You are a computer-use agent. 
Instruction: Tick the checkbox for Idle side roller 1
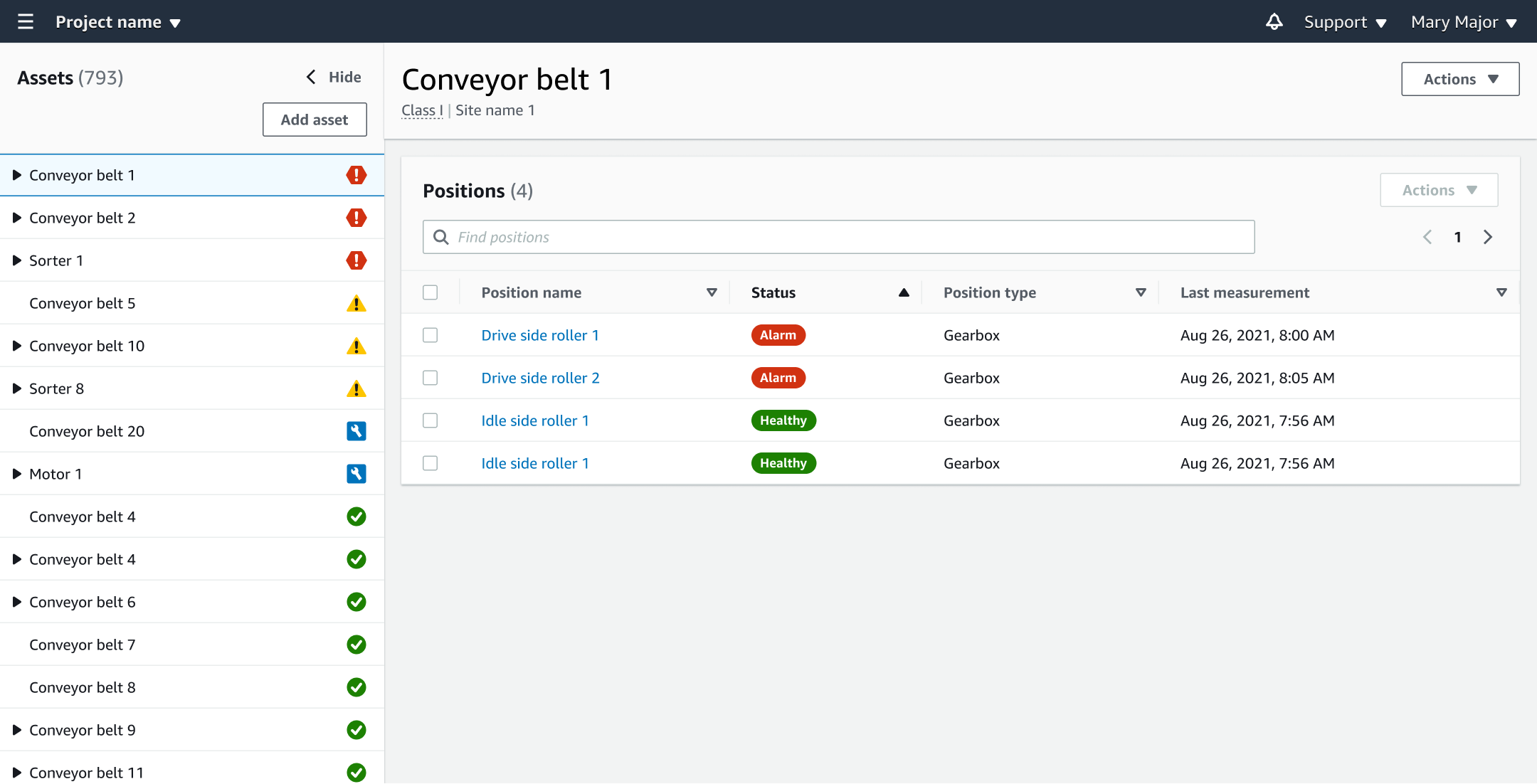click(430, 420)
